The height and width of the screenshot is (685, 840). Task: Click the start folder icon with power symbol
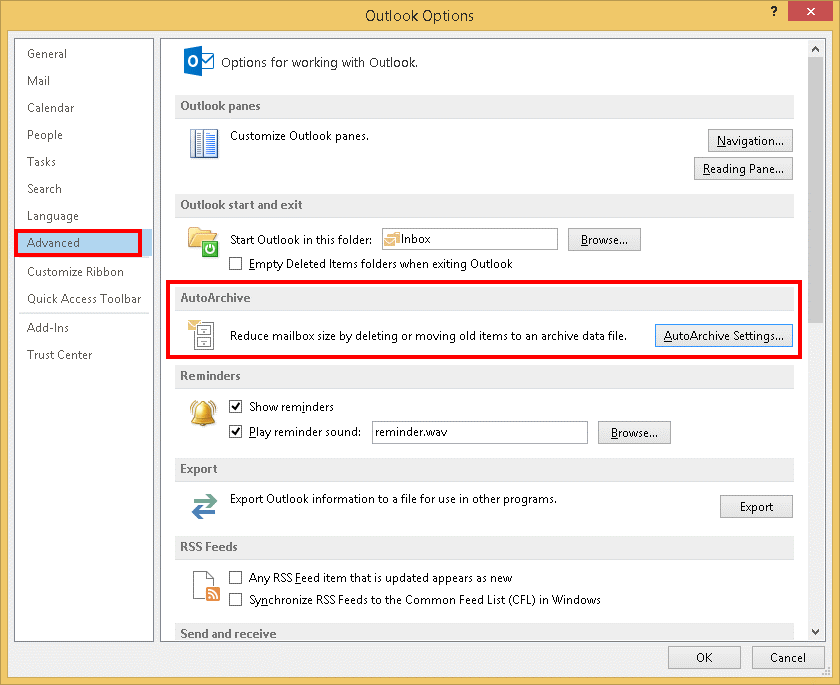pyautogui.click(x=203, y=242)
